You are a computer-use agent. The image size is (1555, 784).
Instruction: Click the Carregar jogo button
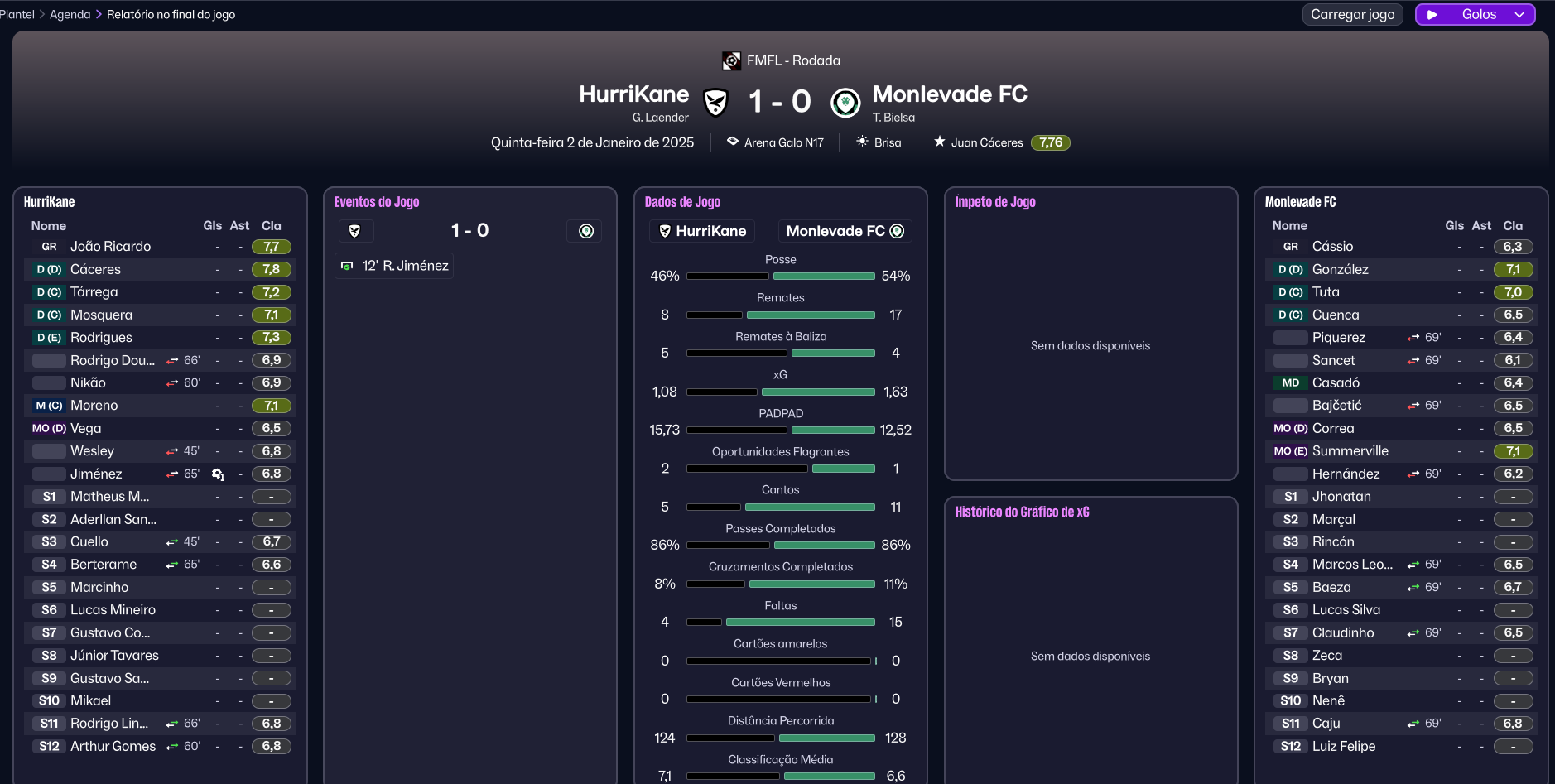tap(1352, 14)
